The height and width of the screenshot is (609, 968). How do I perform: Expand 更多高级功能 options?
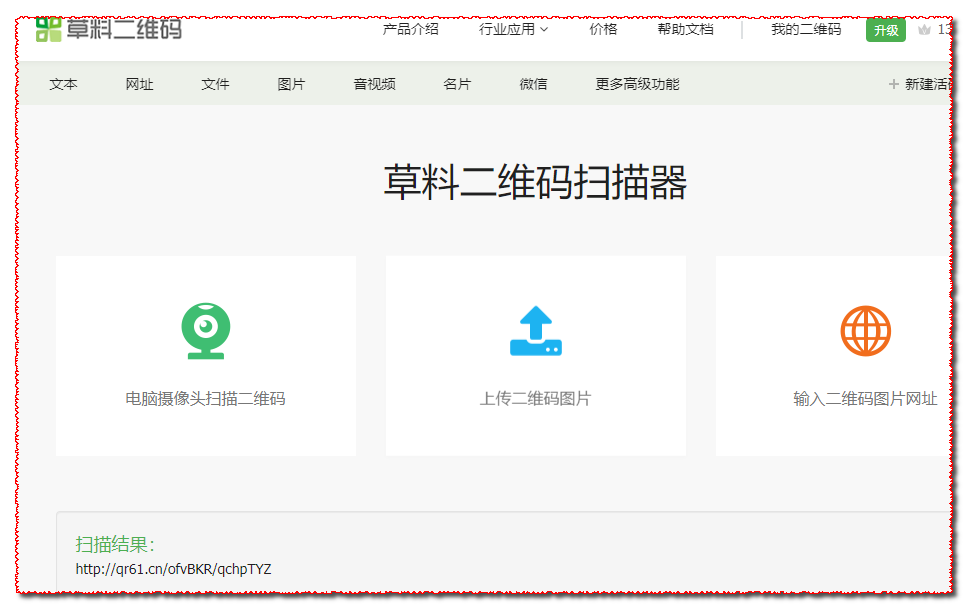[637, 84]
